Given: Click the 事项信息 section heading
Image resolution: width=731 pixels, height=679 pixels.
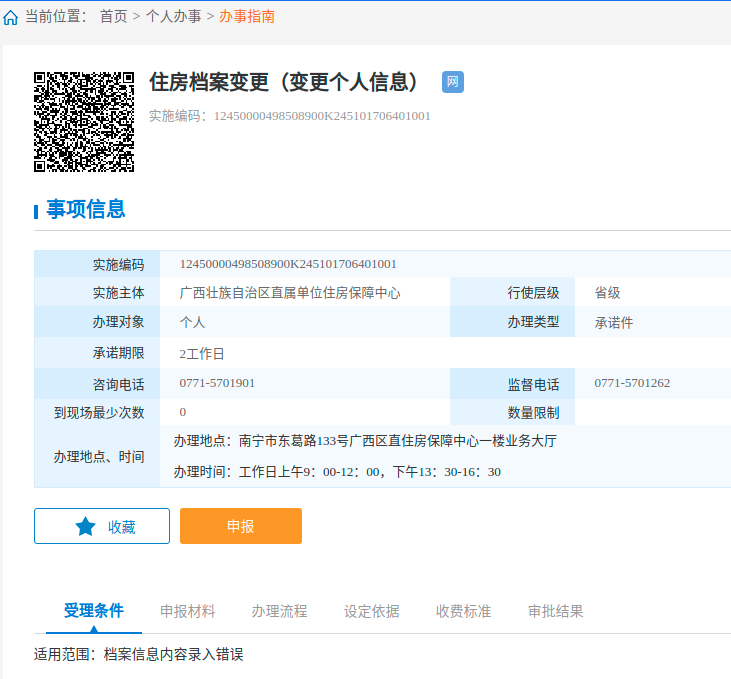Looking at the screenshot, I should point(86,209).
